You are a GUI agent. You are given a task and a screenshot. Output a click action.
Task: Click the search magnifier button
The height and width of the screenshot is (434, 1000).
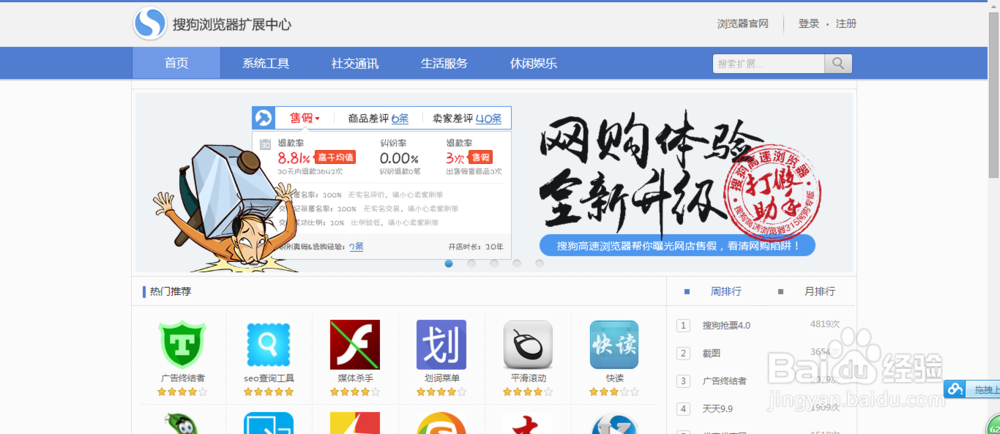click(x=838, y=64)
